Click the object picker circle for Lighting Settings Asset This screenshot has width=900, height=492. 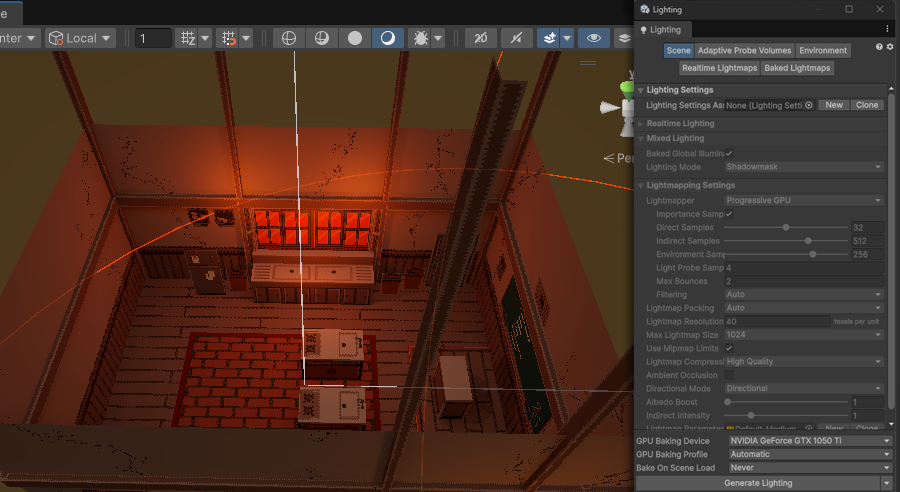pyautogui.click(x=809, y=105)
